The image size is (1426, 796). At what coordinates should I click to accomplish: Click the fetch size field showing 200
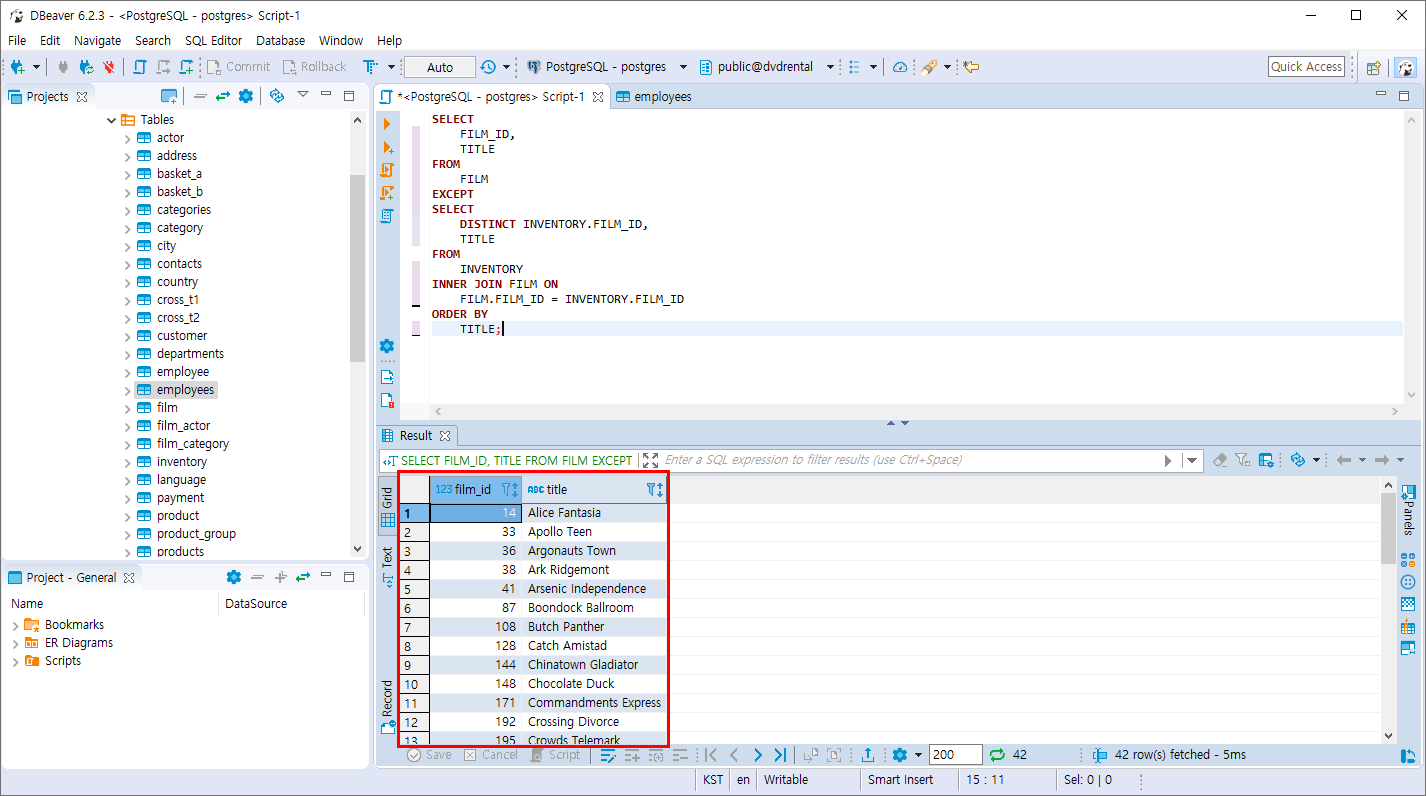click(x=955, y=755)
